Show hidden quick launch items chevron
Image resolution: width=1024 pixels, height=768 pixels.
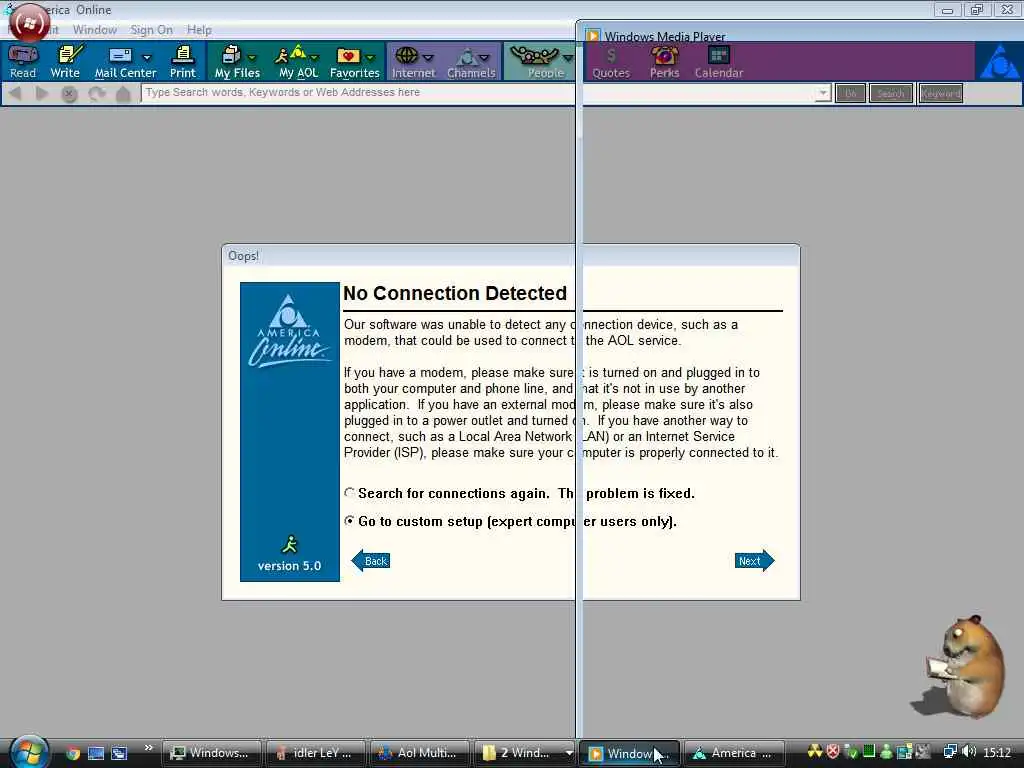tap(148, 747)
